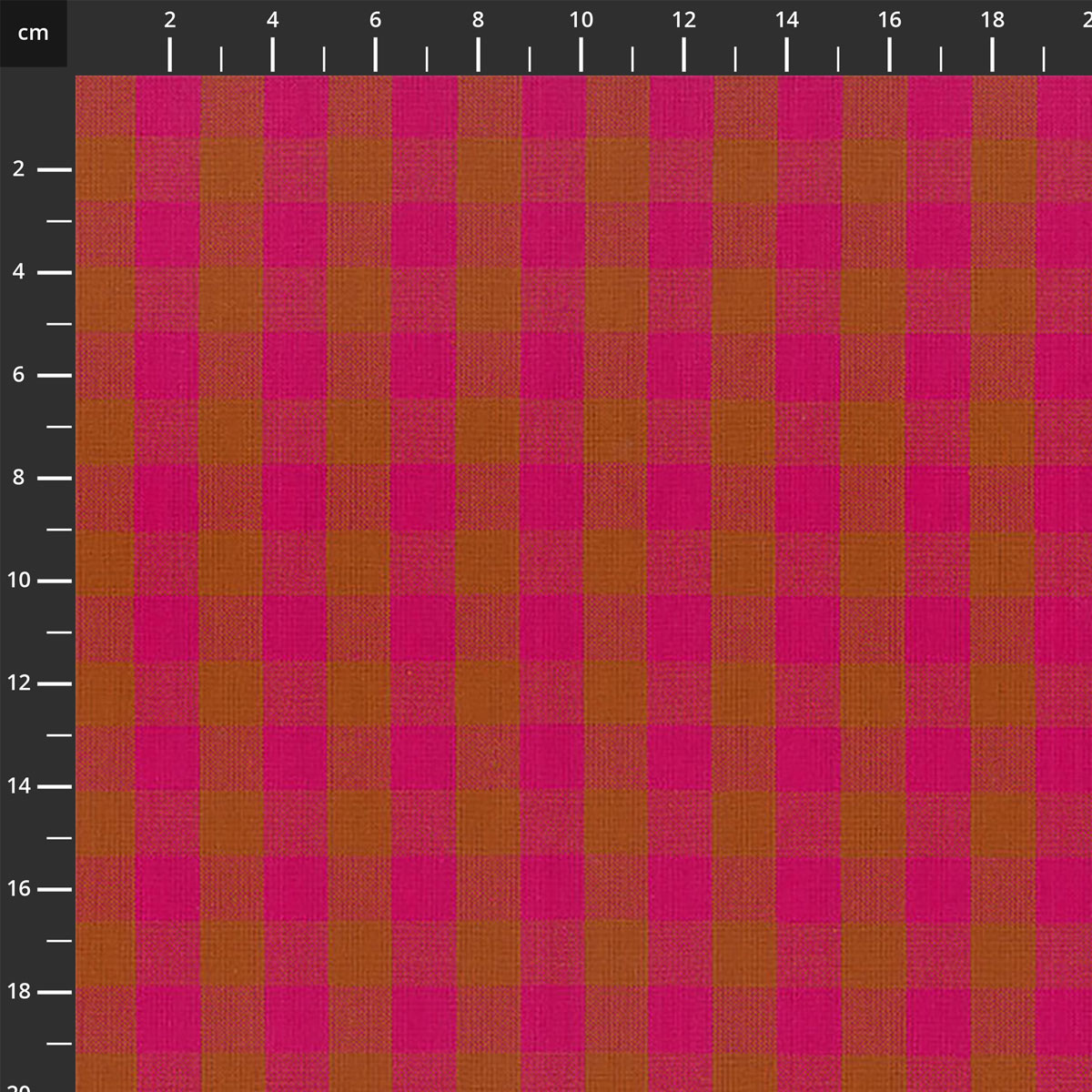Image resolution: width=1092 pixels, height=1092 pixels.
Task: Select the 18 cm mark on horizontal ruler
Action: pos(993,55)
